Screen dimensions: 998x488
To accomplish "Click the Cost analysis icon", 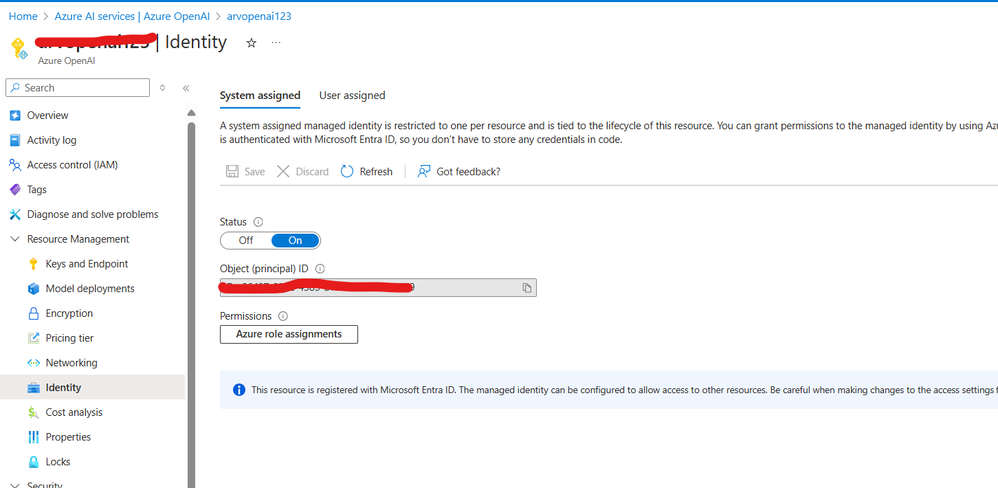I will [34, 412].
